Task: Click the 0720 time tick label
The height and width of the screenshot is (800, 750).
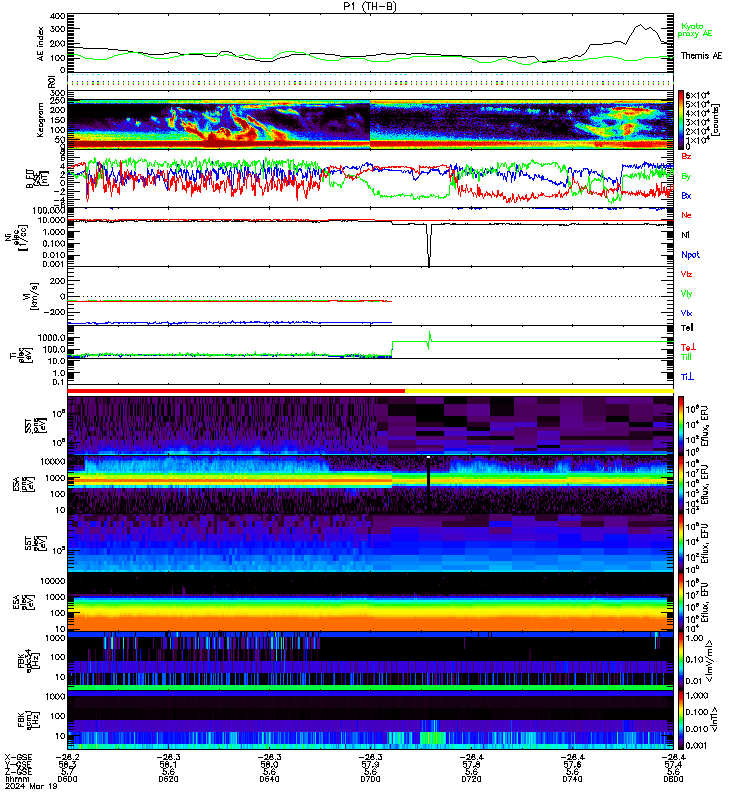Action: pos(471,779)
